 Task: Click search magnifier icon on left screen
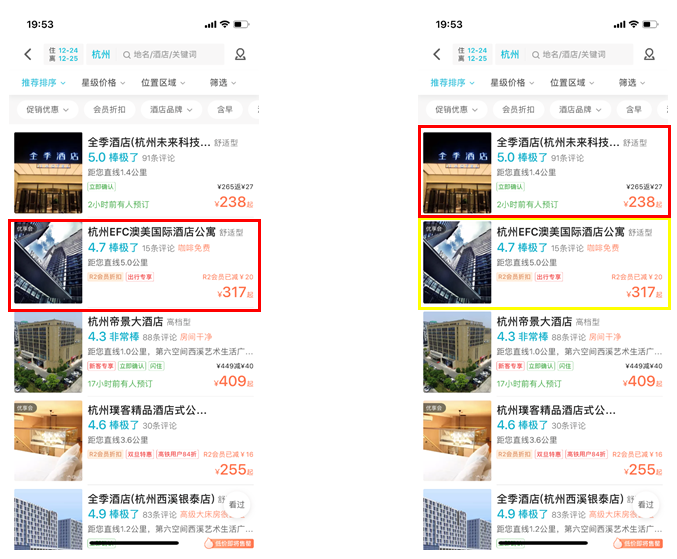coord(127,55)
